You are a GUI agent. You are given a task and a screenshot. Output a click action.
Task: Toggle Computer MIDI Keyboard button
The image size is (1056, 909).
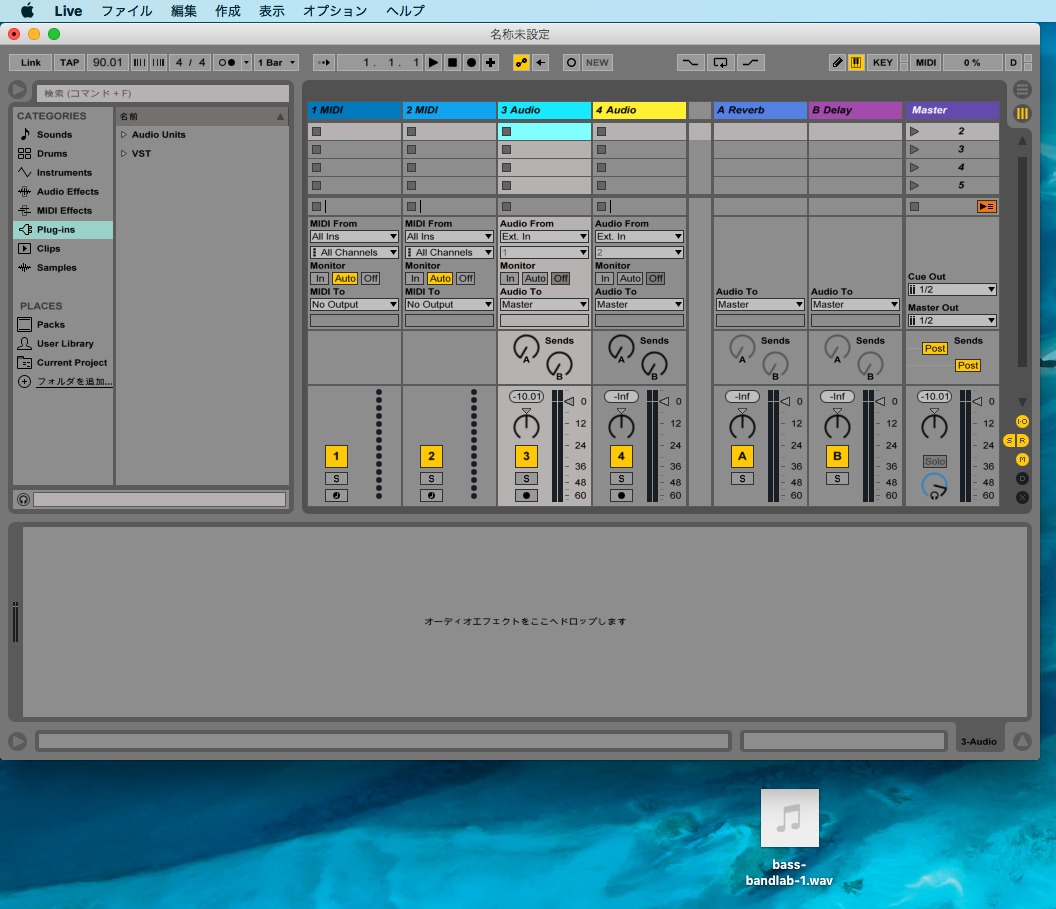(856, 63)
